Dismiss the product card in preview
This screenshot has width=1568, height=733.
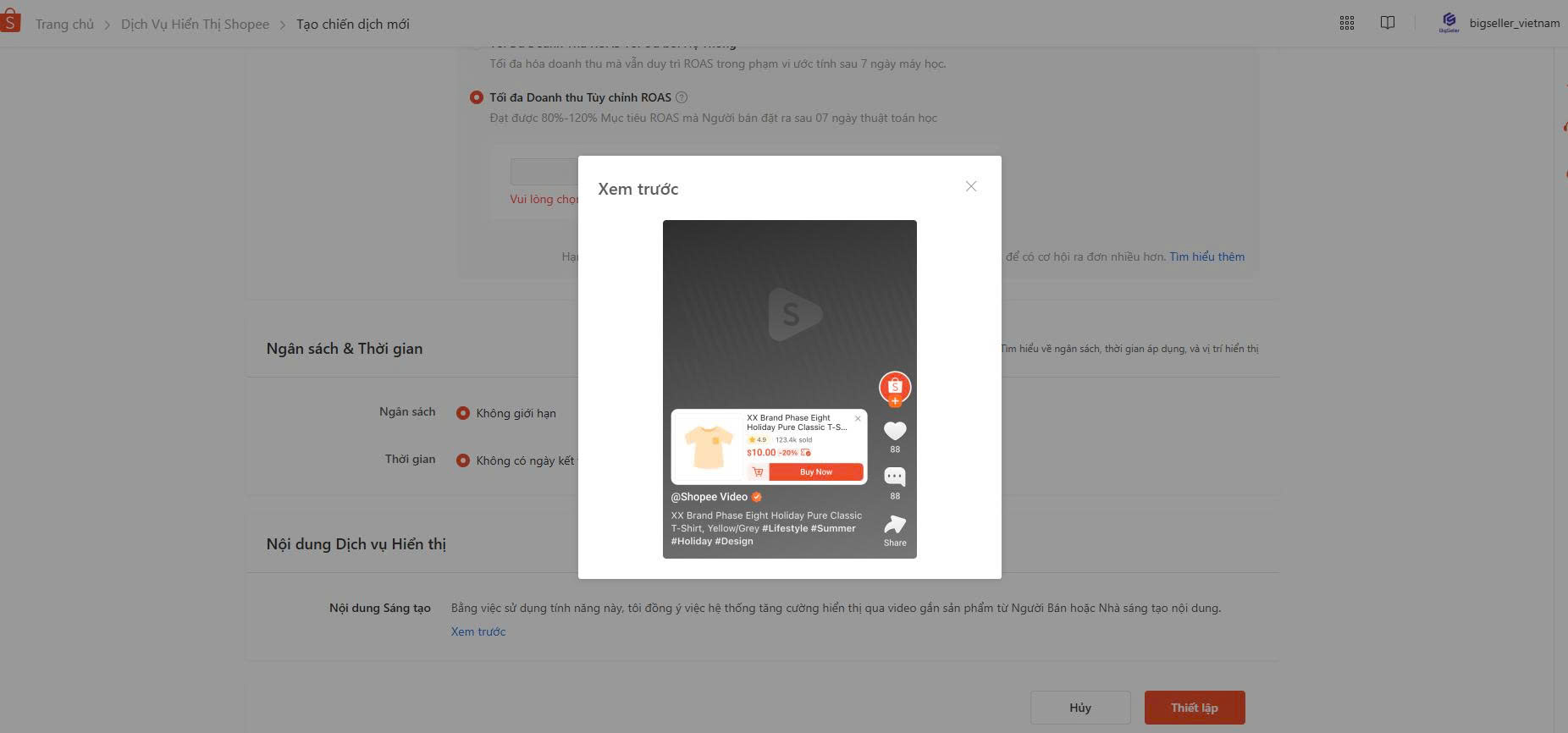click(858, 418)
